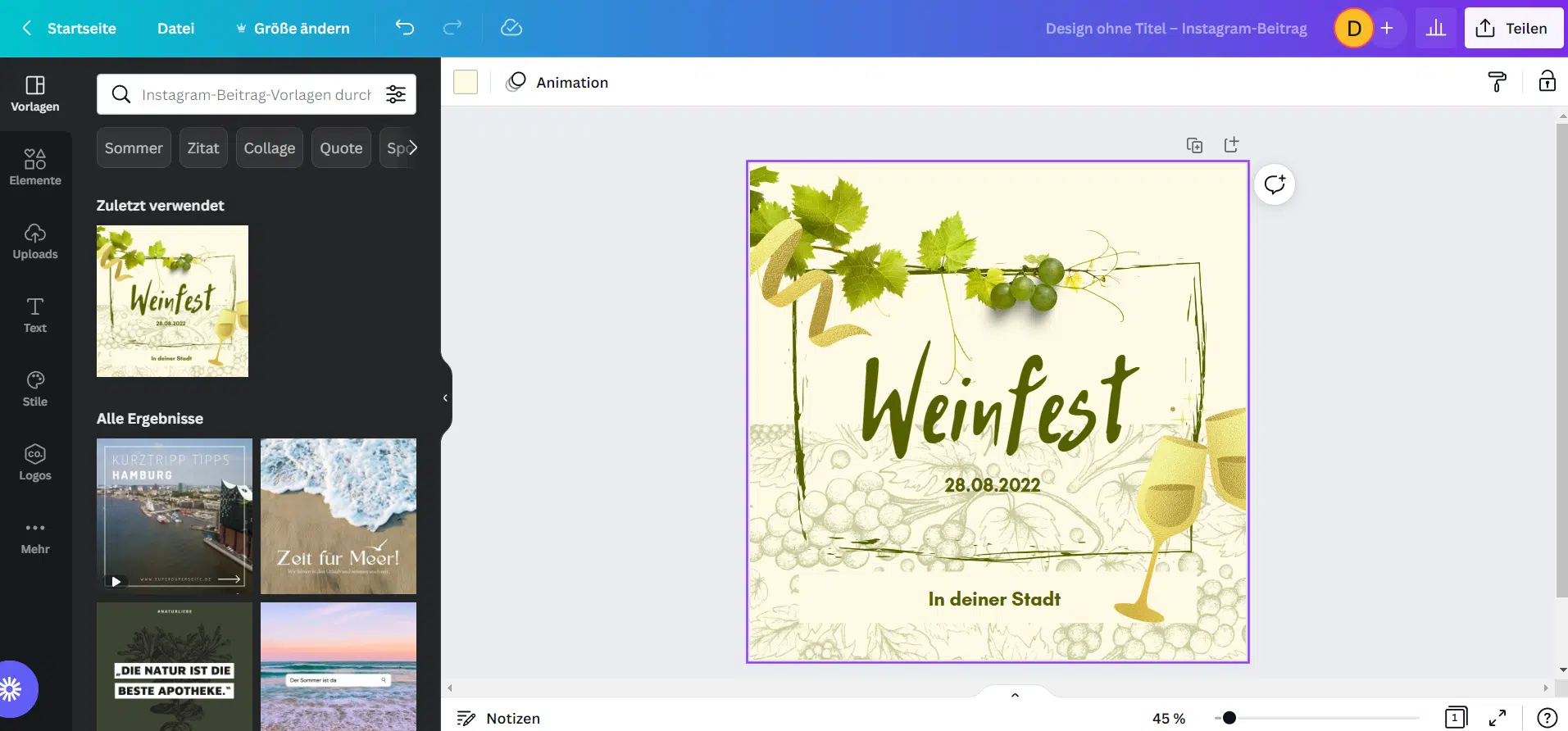Duplicate the page using the copy icon

(x=1194, y=145)
